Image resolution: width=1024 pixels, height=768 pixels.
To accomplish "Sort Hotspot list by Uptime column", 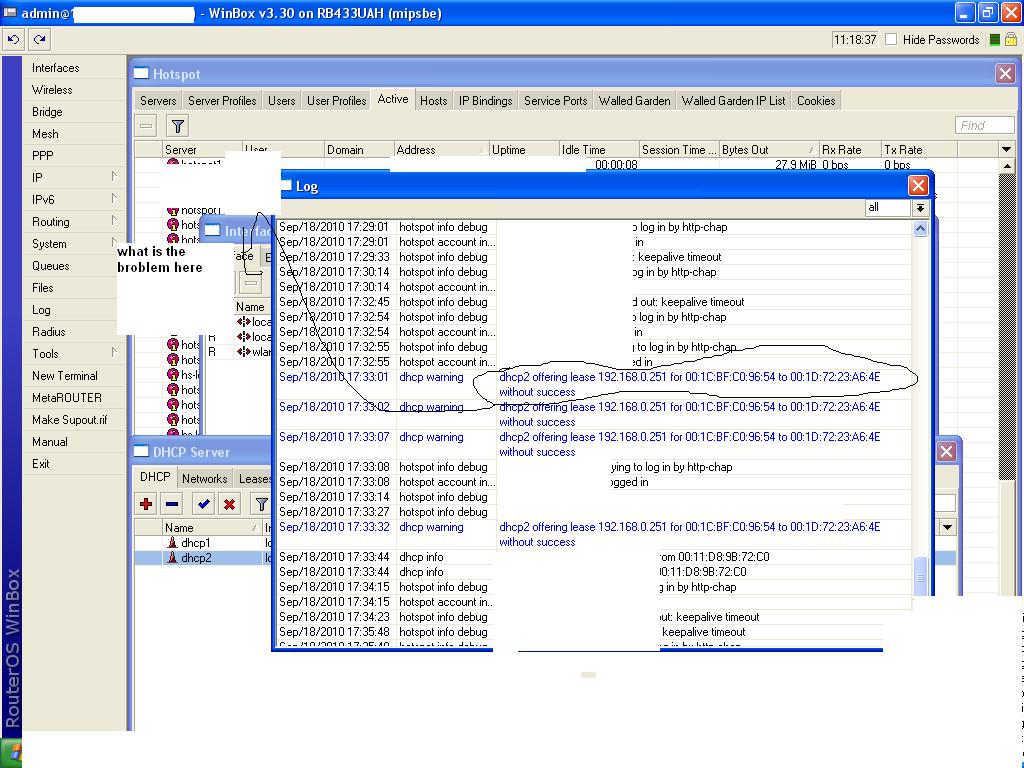I will [x=524, y=150].
